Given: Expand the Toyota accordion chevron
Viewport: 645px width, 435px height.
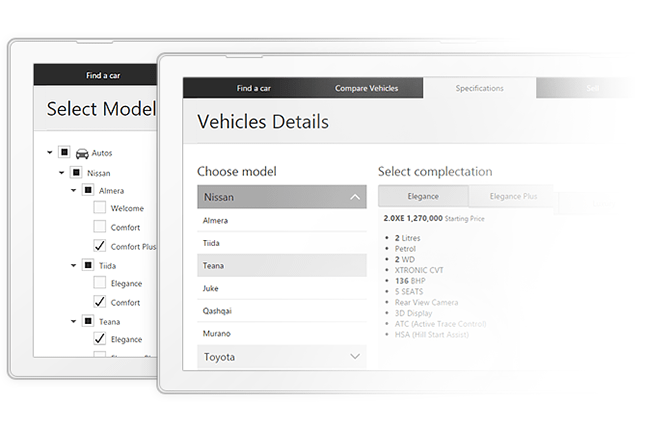Looking at the screenshot, I should (x=355, y=356).
